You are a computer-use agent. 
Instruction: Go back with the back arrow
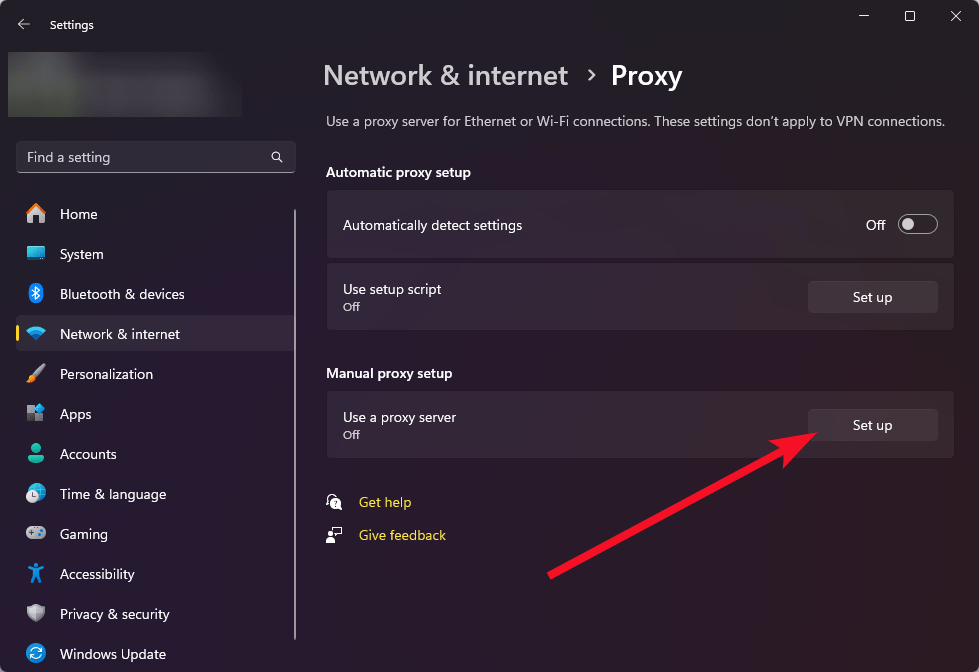tap(24, 24)
